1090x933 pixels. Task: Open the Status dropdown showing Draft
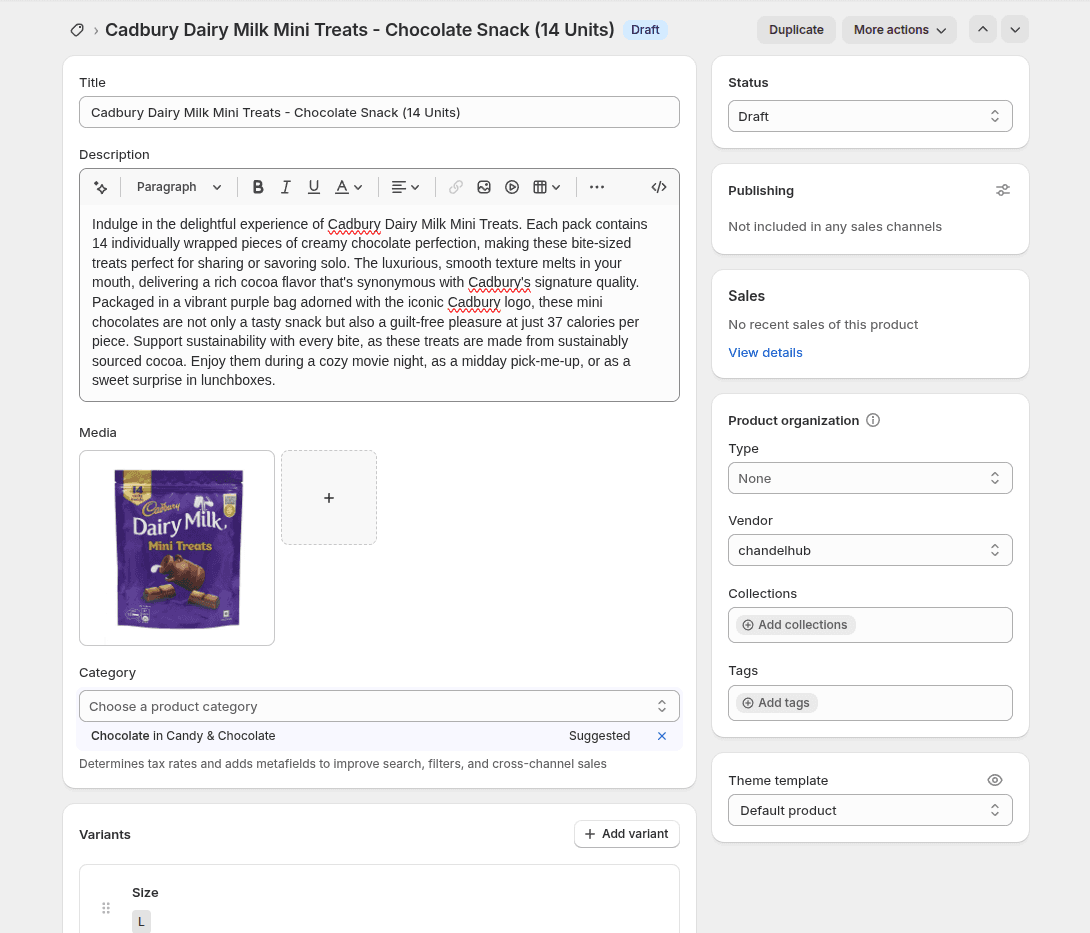pyautogui.click(x=870, y=116)
